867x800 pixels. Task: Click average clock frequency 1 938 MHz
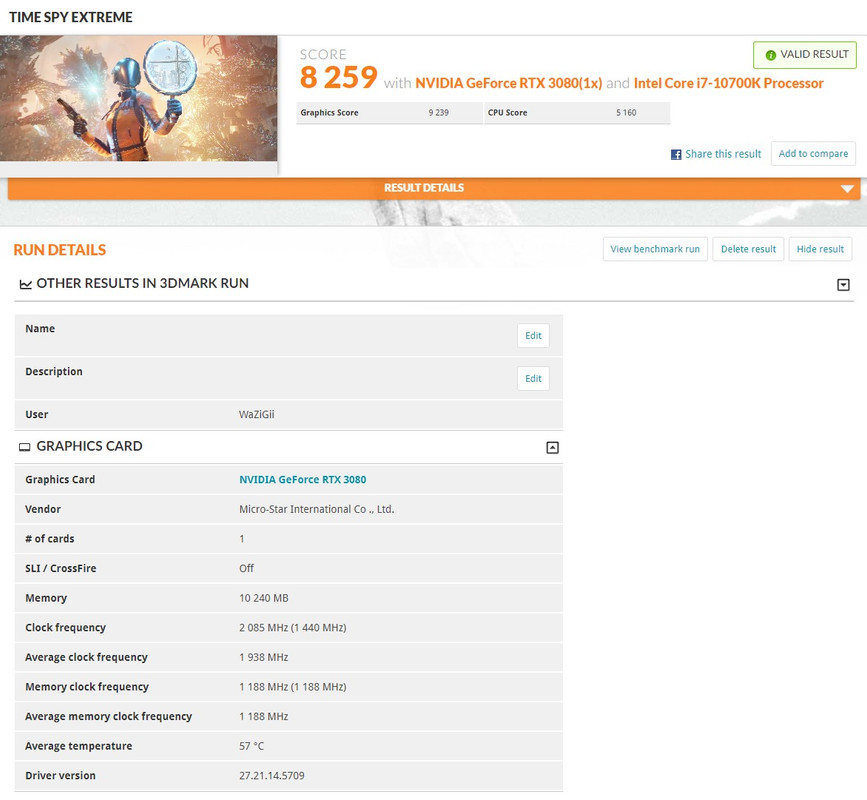pyautogui.click(x=263, y=657)
